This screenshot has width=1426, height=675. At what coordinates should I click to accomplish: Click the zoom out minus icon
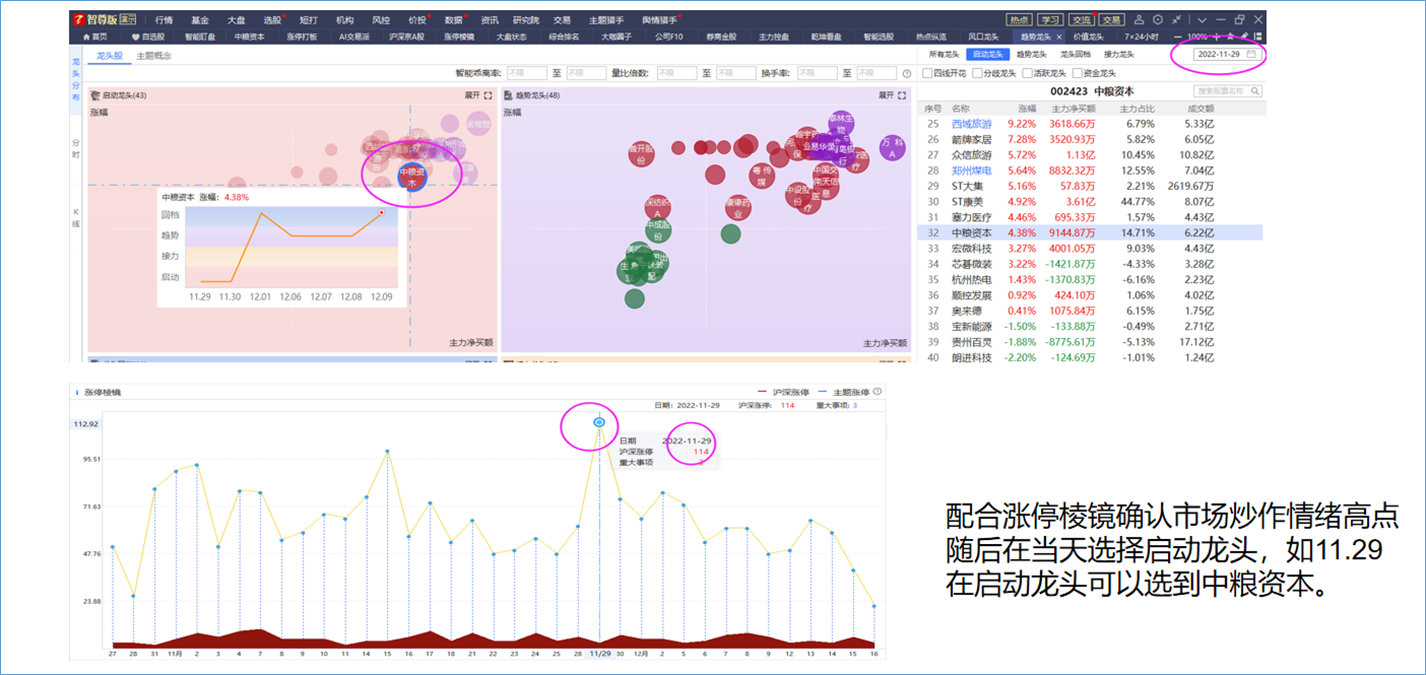1178,37
